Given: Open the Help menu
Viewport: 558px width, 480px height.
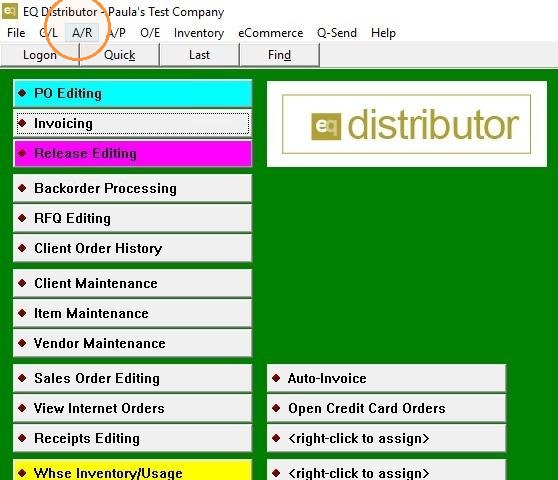Looking at the screenshot, I should click(x=383, y=33).
